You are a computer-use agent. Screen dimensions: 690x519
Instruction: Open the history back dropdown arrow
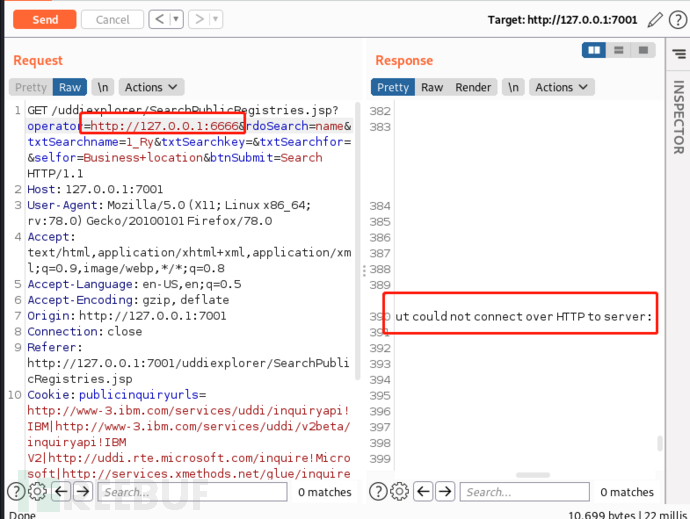coord(175,19)
